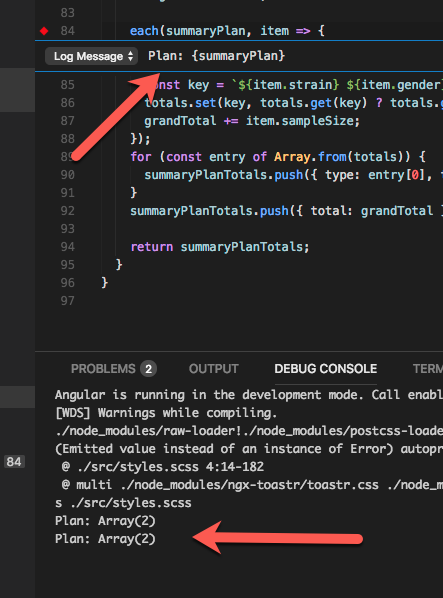Open the Log Message type dropdown
443x598 pixels.
click(91, 56)
